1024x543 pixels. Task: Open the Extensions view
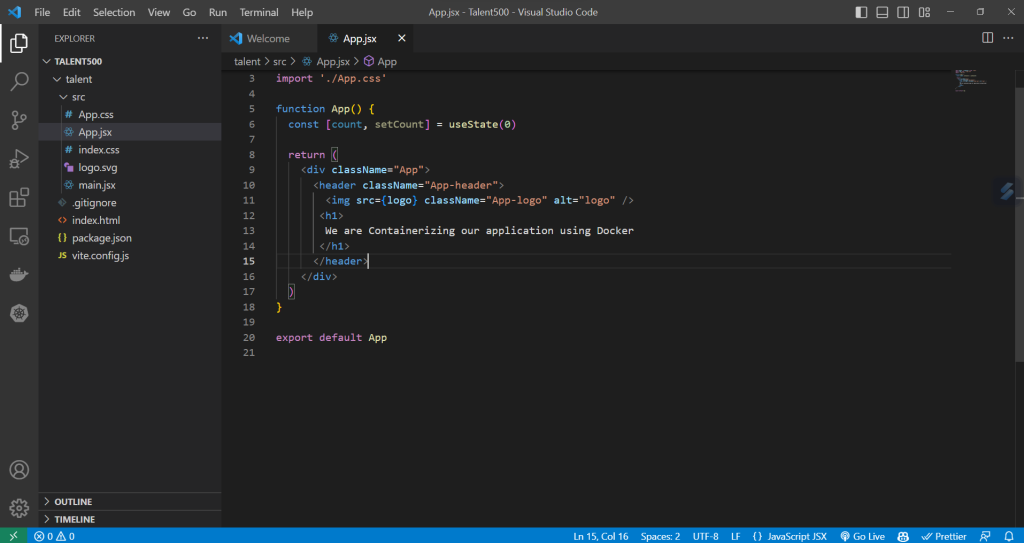tap(19, 198)
